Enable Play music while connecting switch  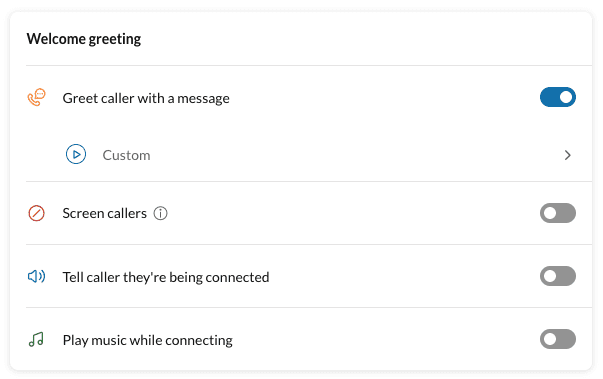tap(558, 339)
